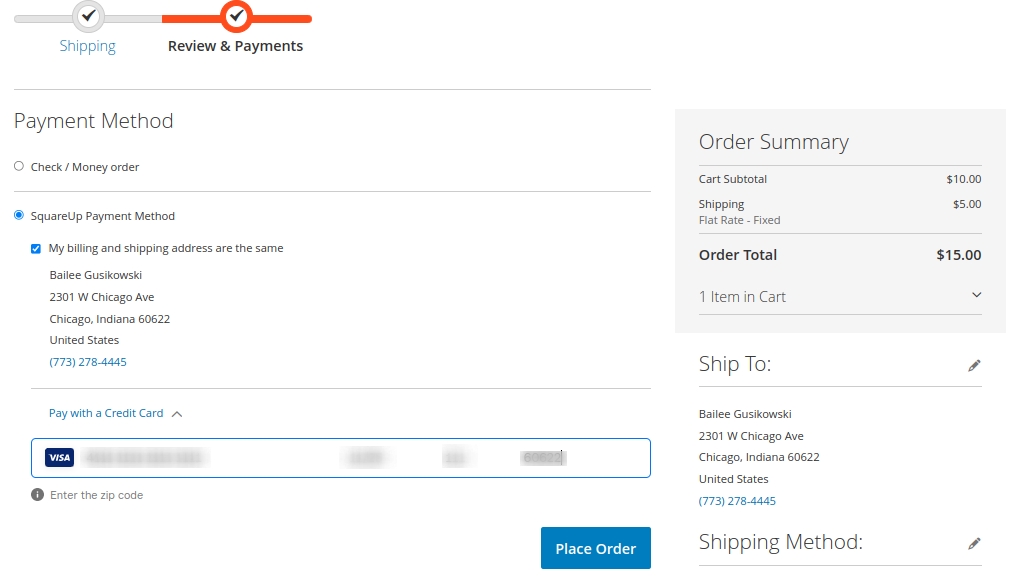Uncheck billing and shipping address are same
The image size is (1023, 581).
coord(36,248)
